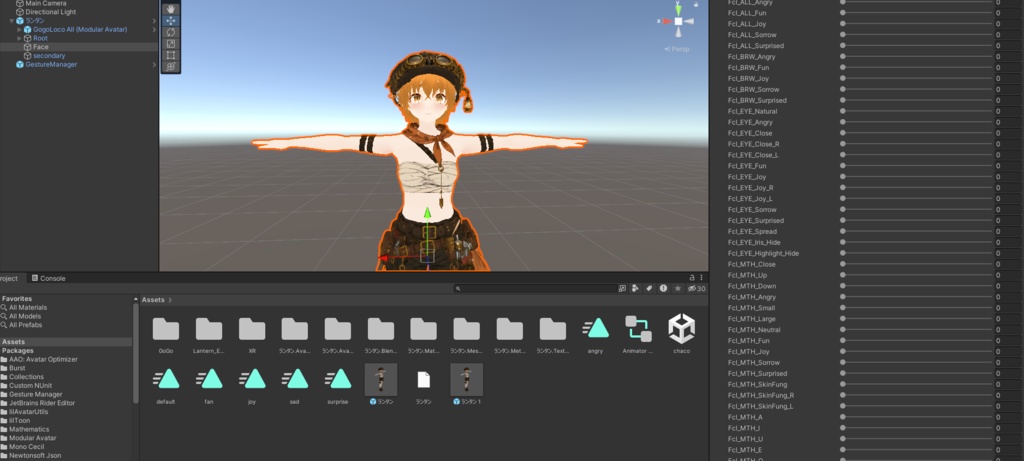Adjust the Fcl_ALL_Joy blendshape slider
Screen dimensions: 1024x461
pyautogui.click(x=916, y=24)
